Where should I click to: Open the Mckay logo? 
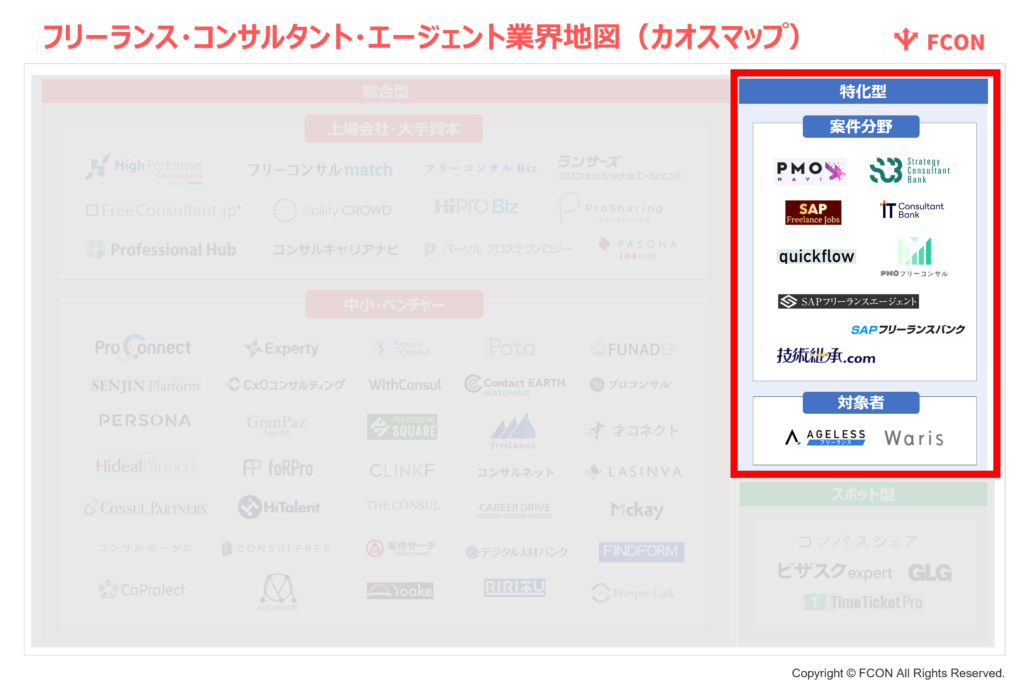coord(637,509)
